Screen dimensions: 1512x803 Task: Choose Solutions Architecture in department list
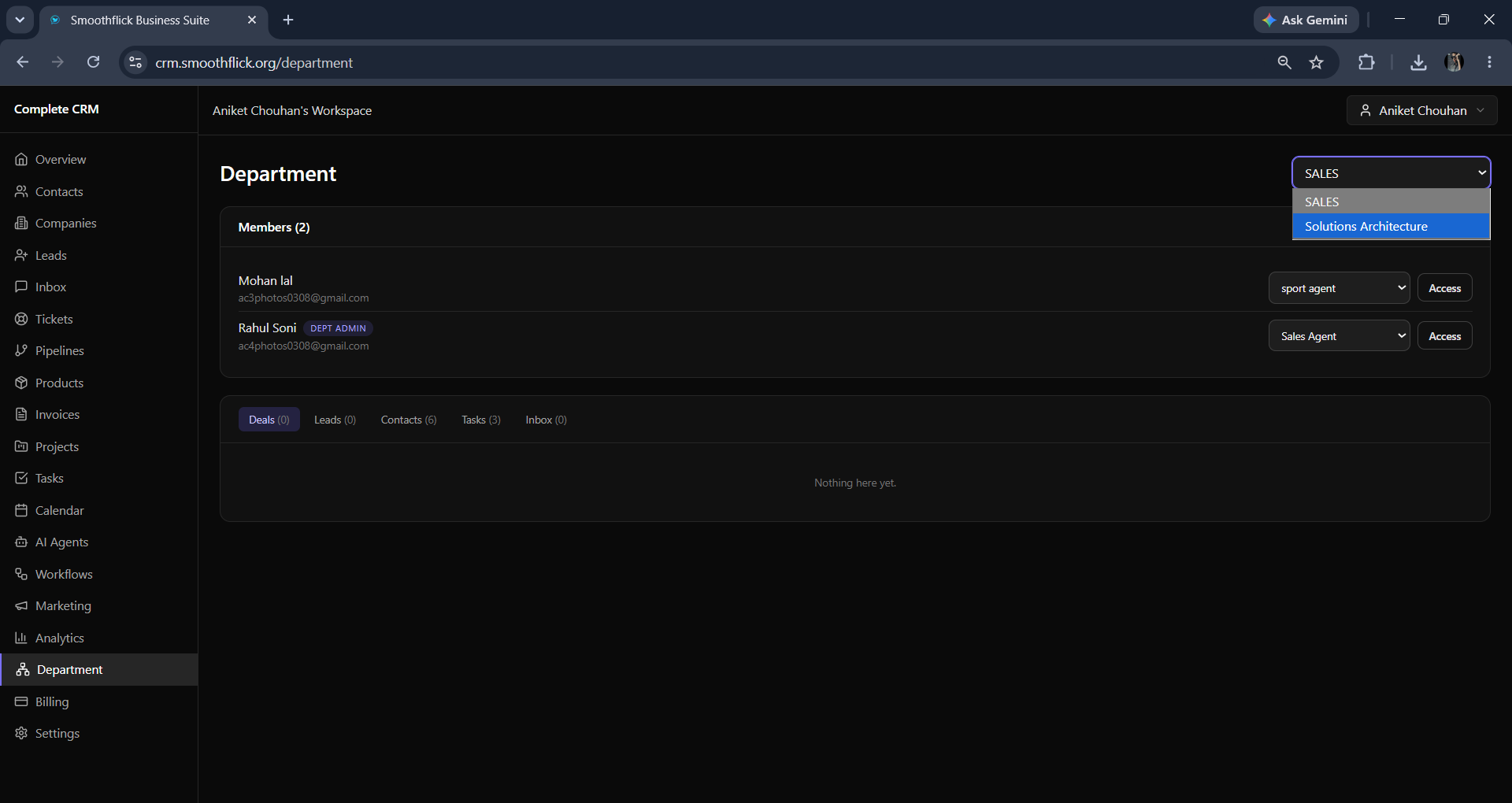coord(1391,226)
